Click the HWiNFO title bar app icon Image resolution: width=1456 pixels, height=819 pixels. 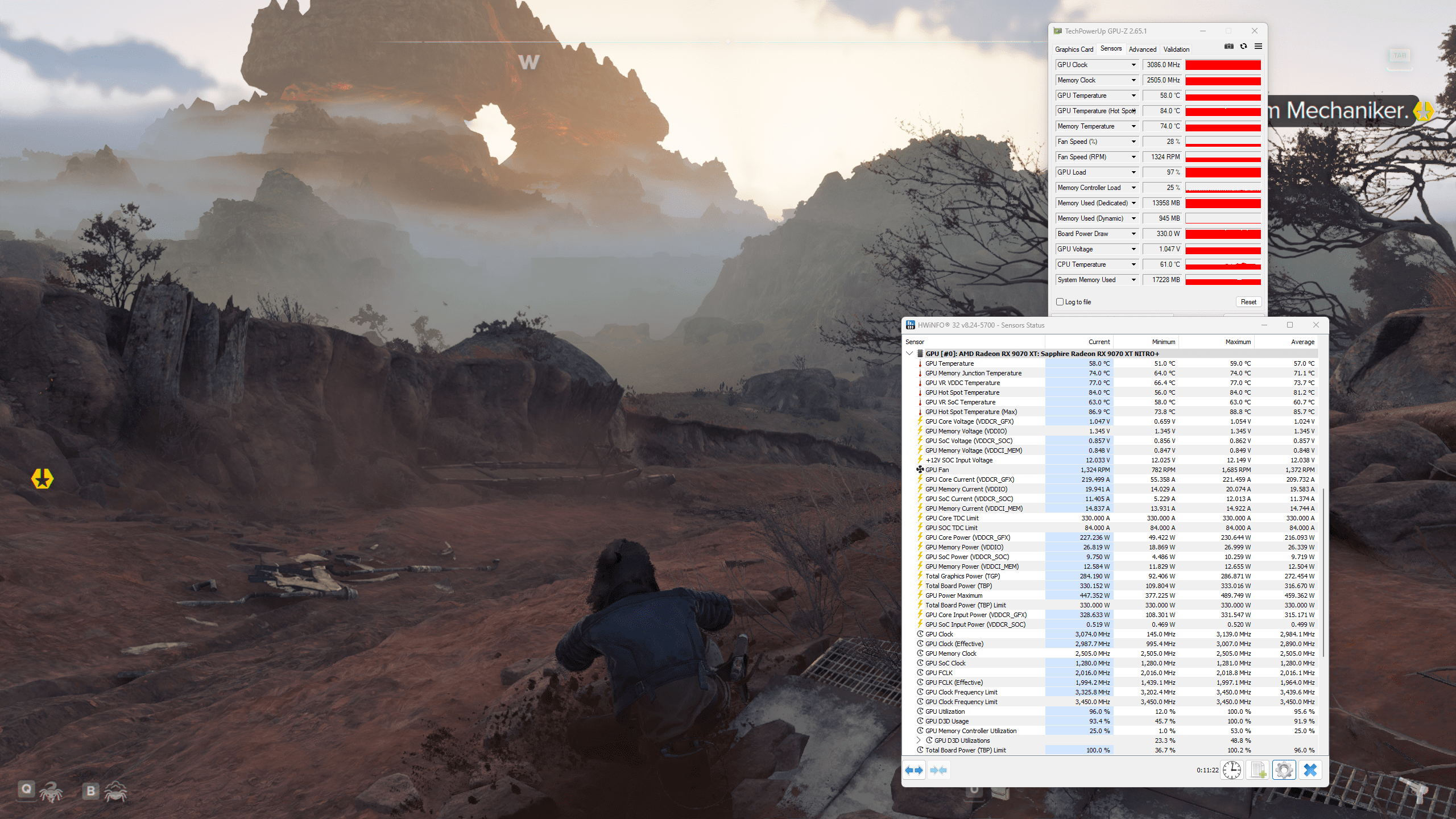911,325
